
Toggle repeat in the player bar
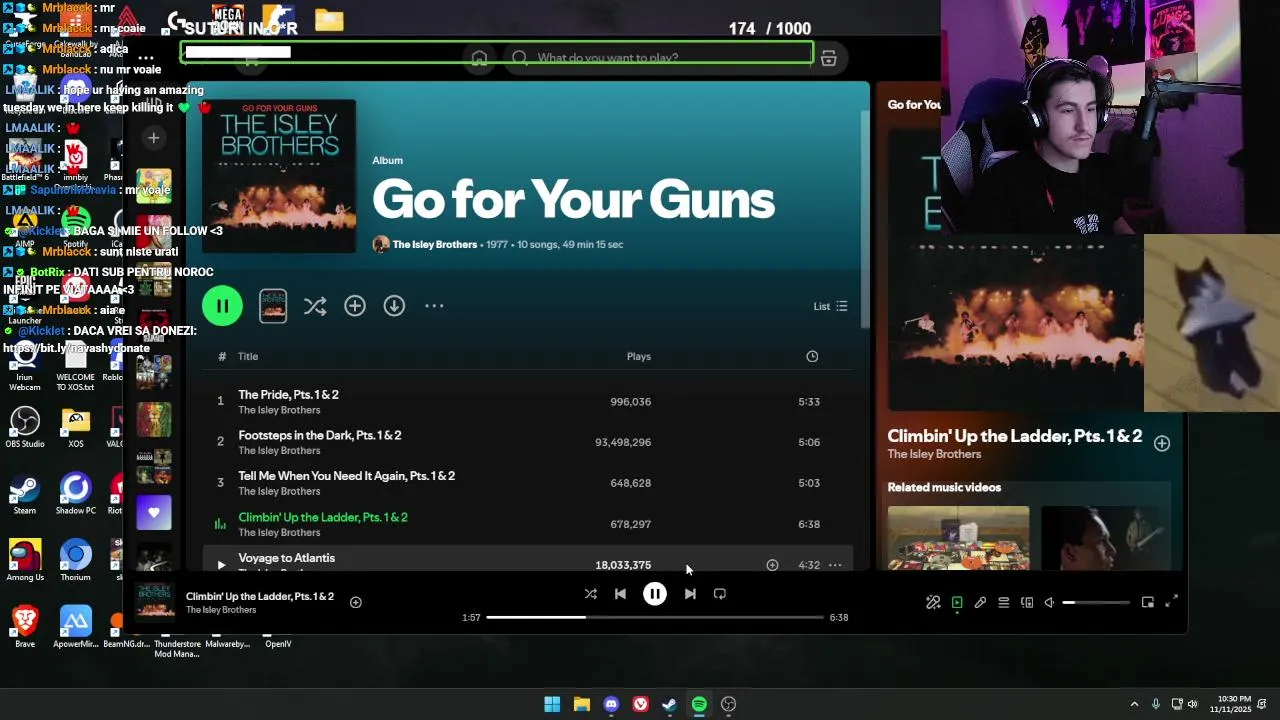tap(720, 594)
